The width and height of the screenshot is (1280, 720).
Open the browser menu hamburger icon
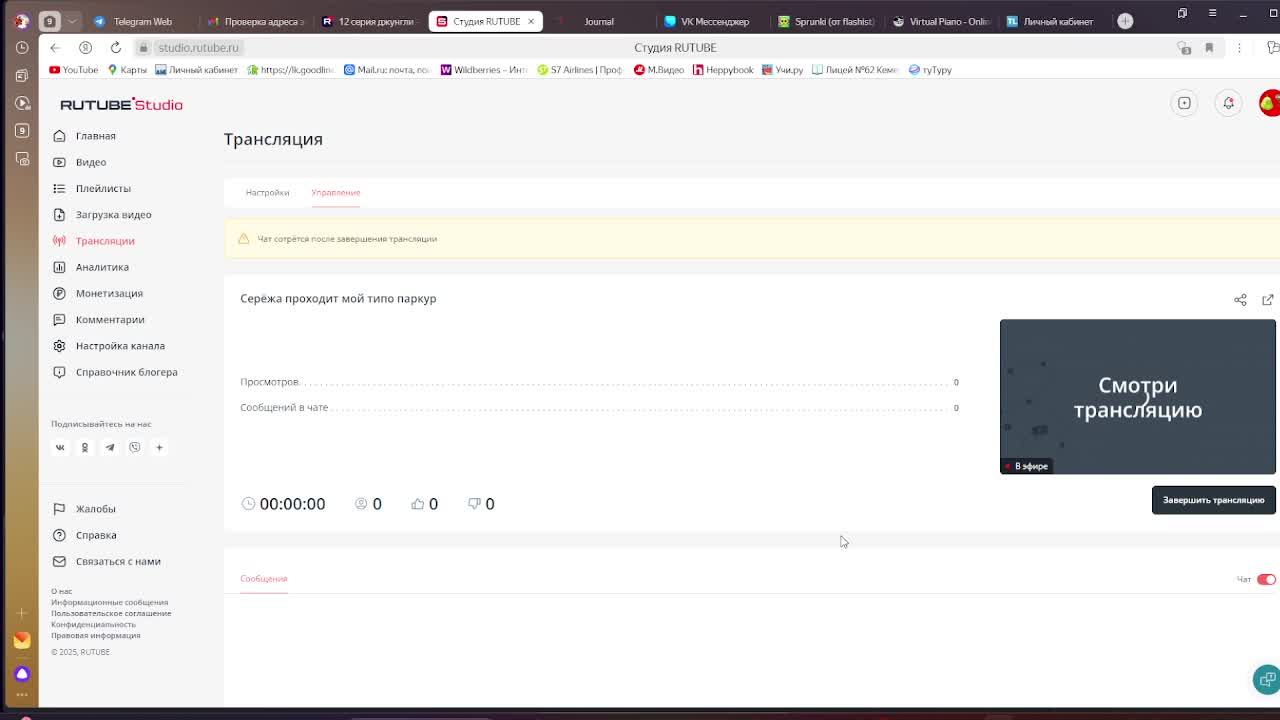point(1212,13)
